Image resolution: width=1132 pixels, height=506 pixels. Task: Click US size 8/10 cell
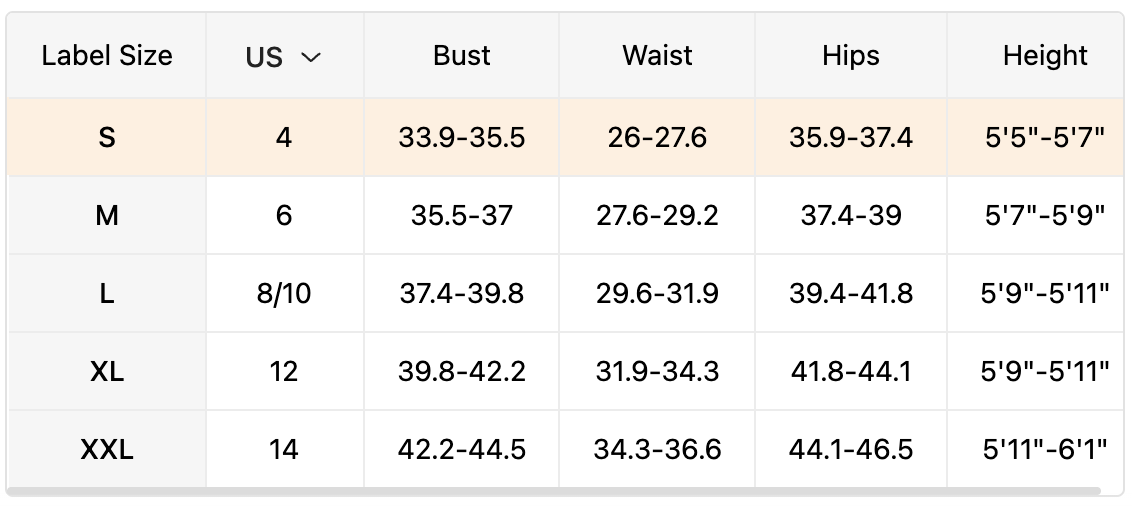[x=284, y=293]
